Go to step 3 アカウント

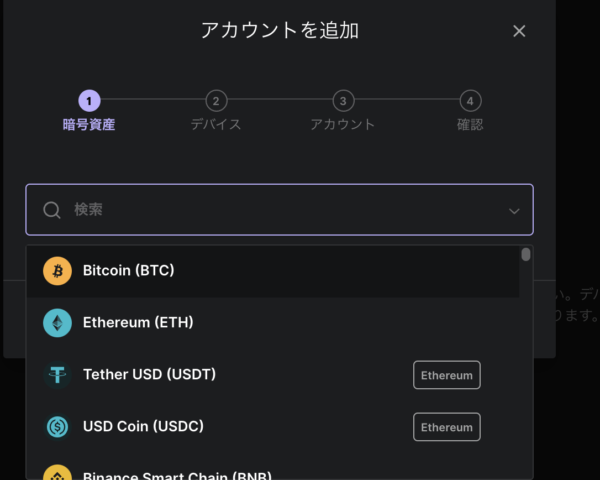click(x=343, y=111)
